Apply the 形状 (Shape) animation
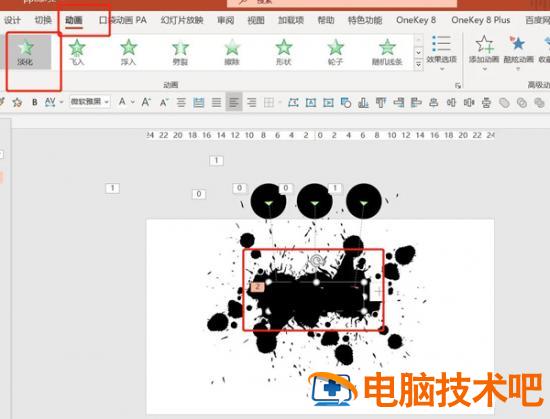This screenshot has width=550, height=419. coord(283,52)
